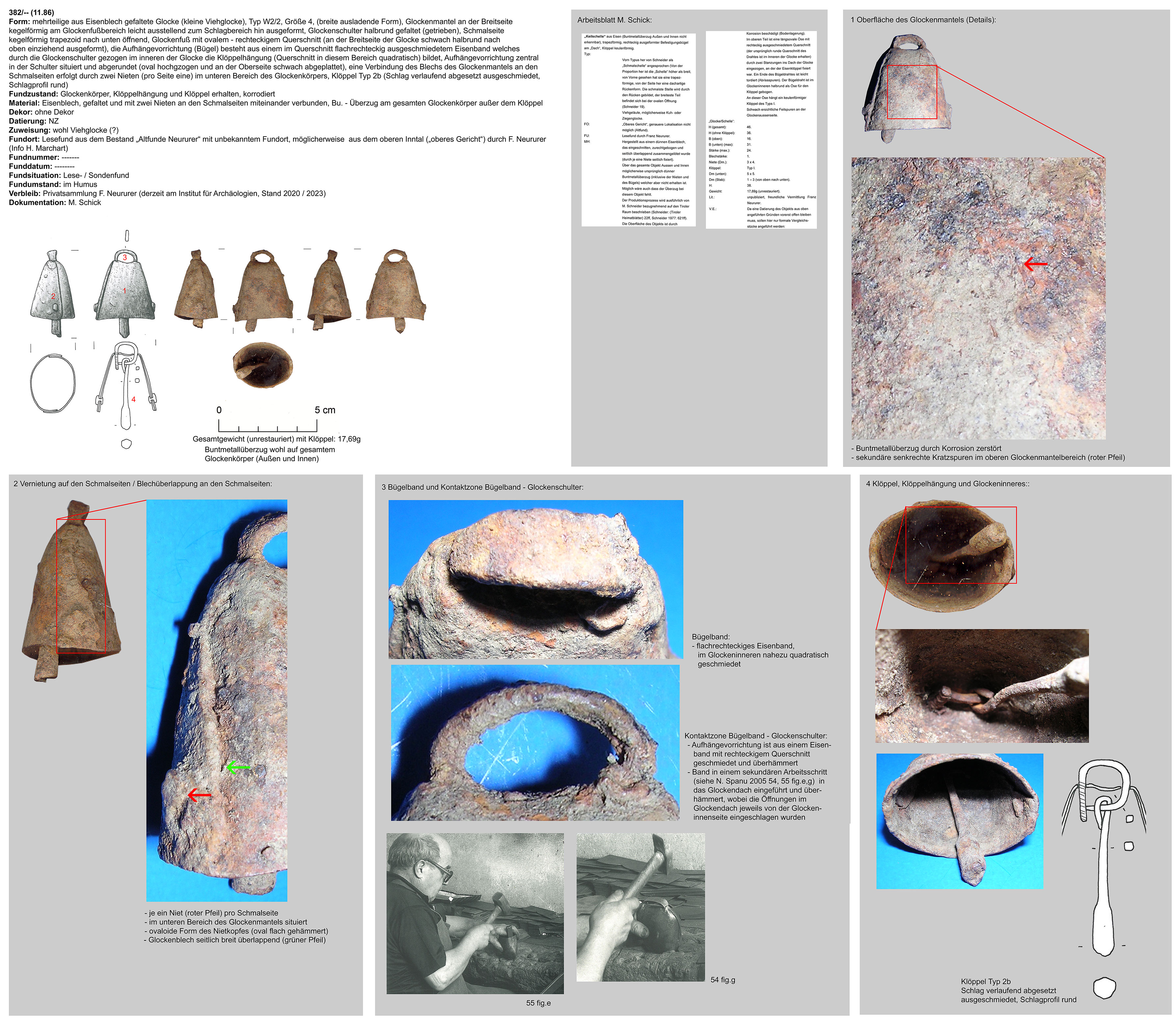Click the green arrow marking sheet overlap
The width and height of the screenshot is (1176, 1020).
click(238, 767)
